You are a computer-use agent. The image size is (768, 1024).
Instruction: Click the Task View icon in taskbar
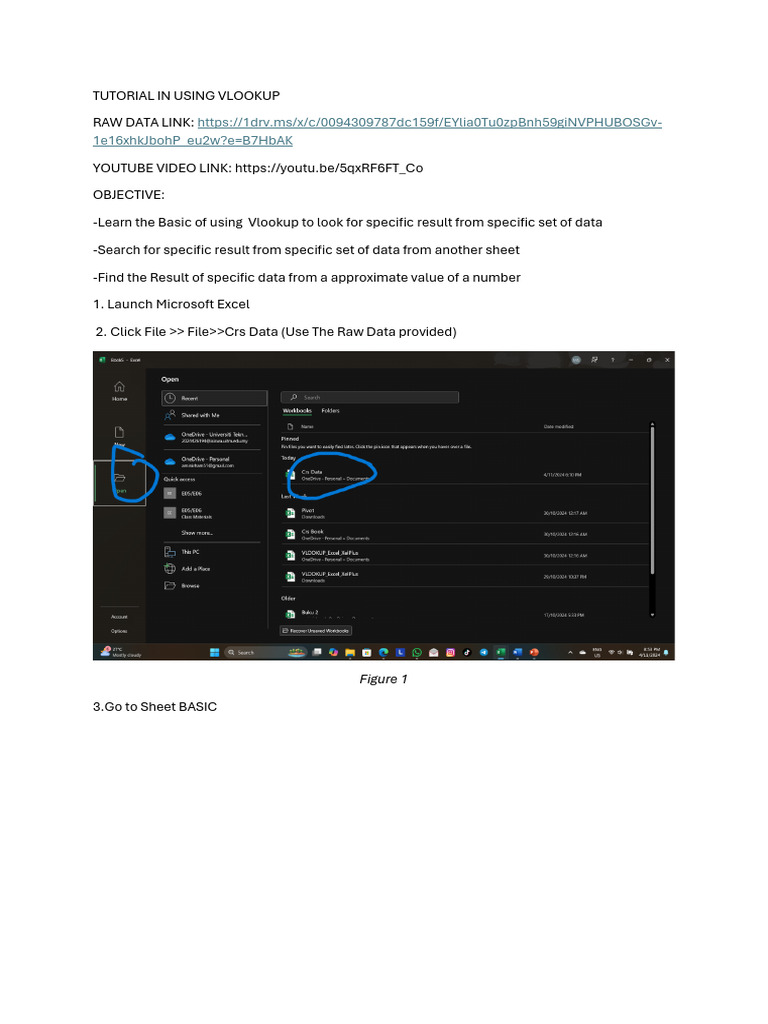pos(317,652)
